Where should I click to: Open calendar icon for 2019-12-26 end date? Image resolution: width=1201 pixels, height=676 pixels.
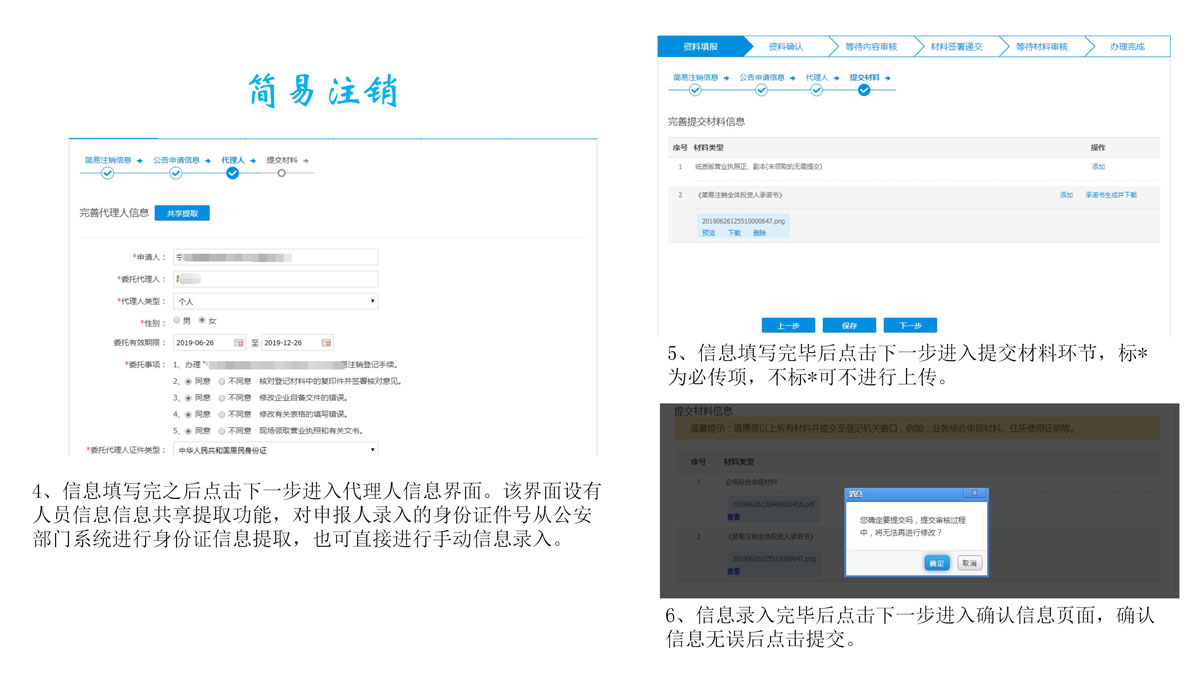point(326,343)
